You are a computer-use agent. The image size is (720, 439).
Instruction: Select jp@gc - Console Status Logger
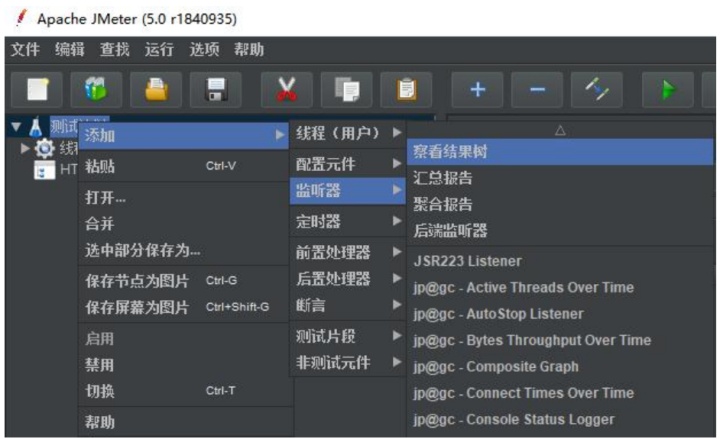[560, 420]
